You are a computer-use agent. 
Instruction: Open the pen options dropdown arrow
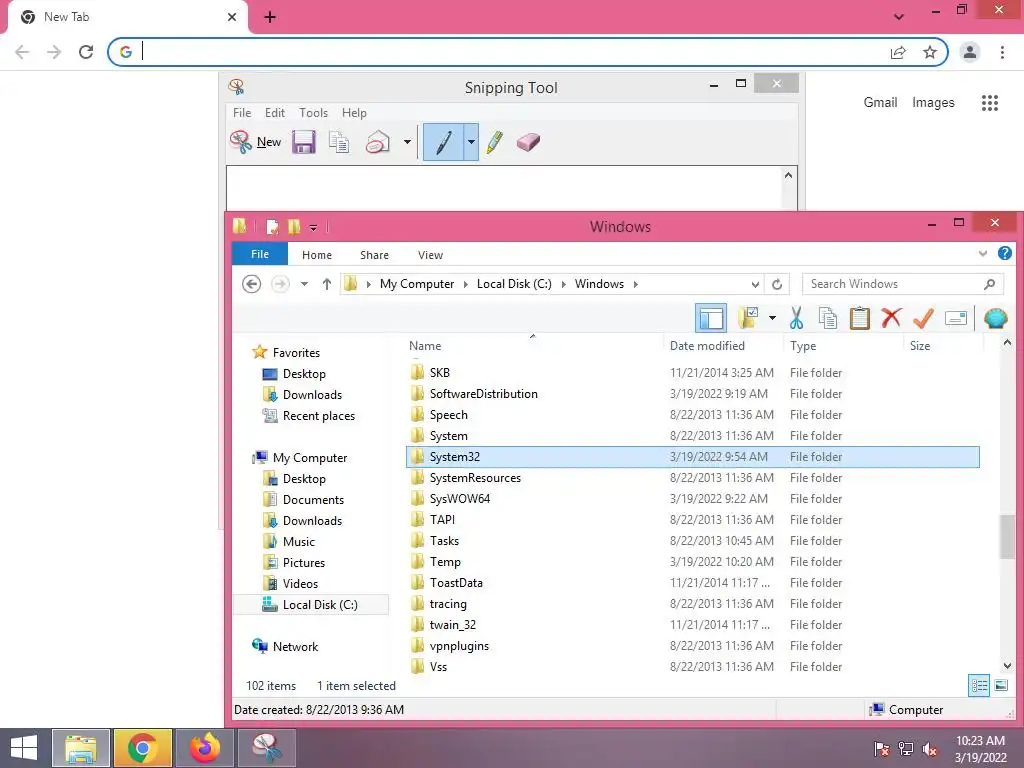pyautogui.click(x=471, y=142)
